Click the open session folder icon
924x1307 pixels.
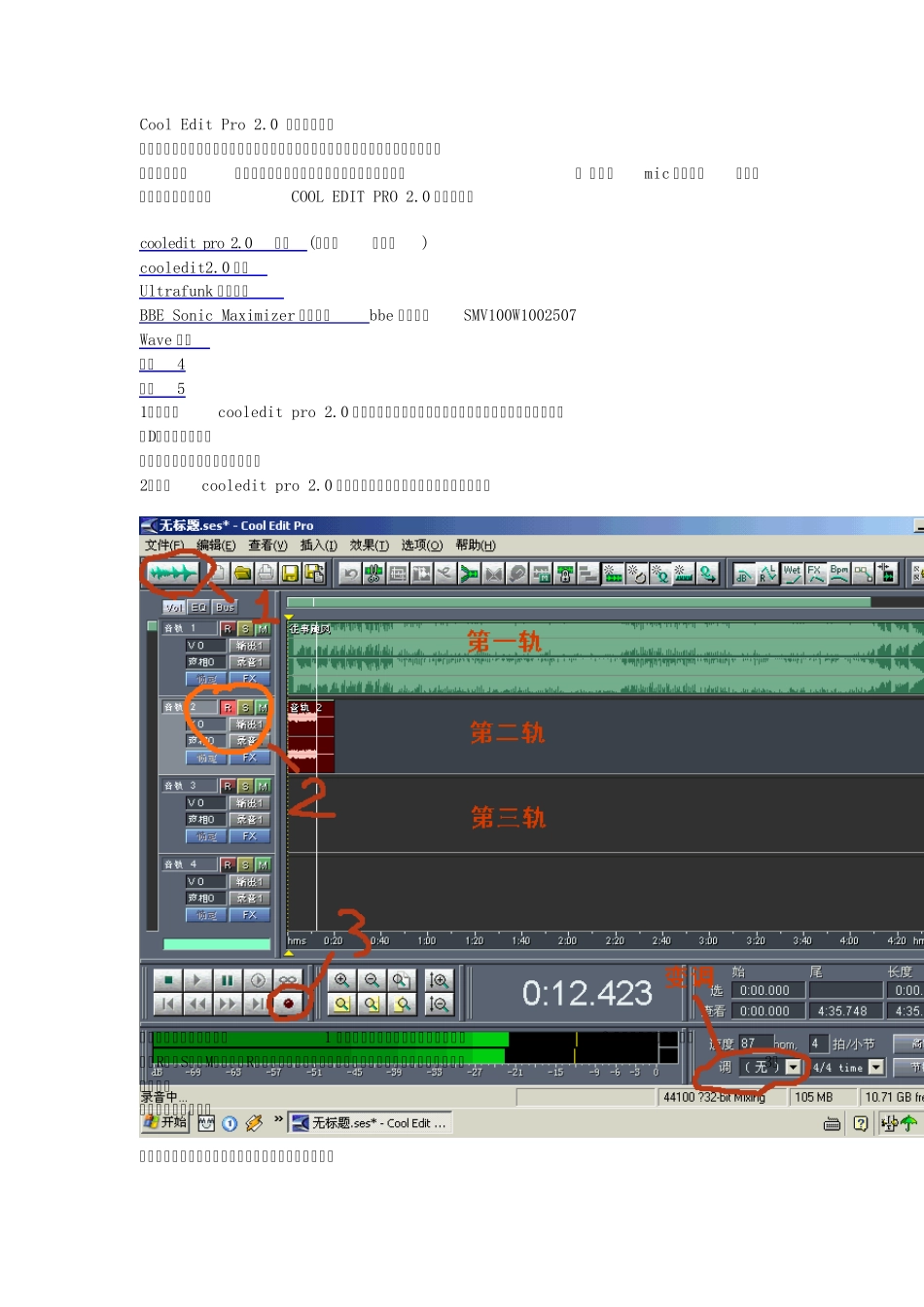click(243, 573)
